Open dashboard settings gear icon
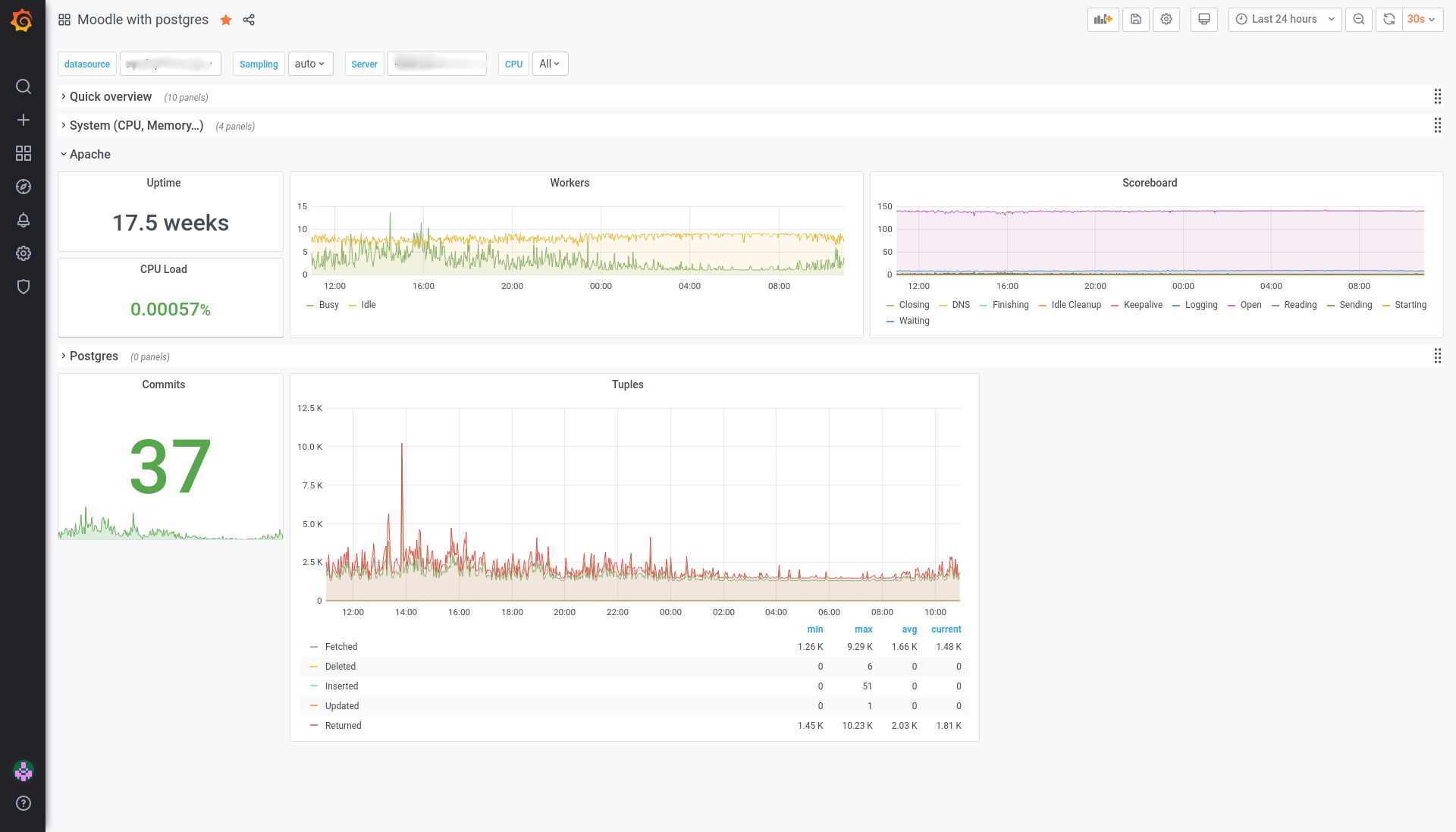Screen dimensions: 1456x832 tap(1166, 20)
